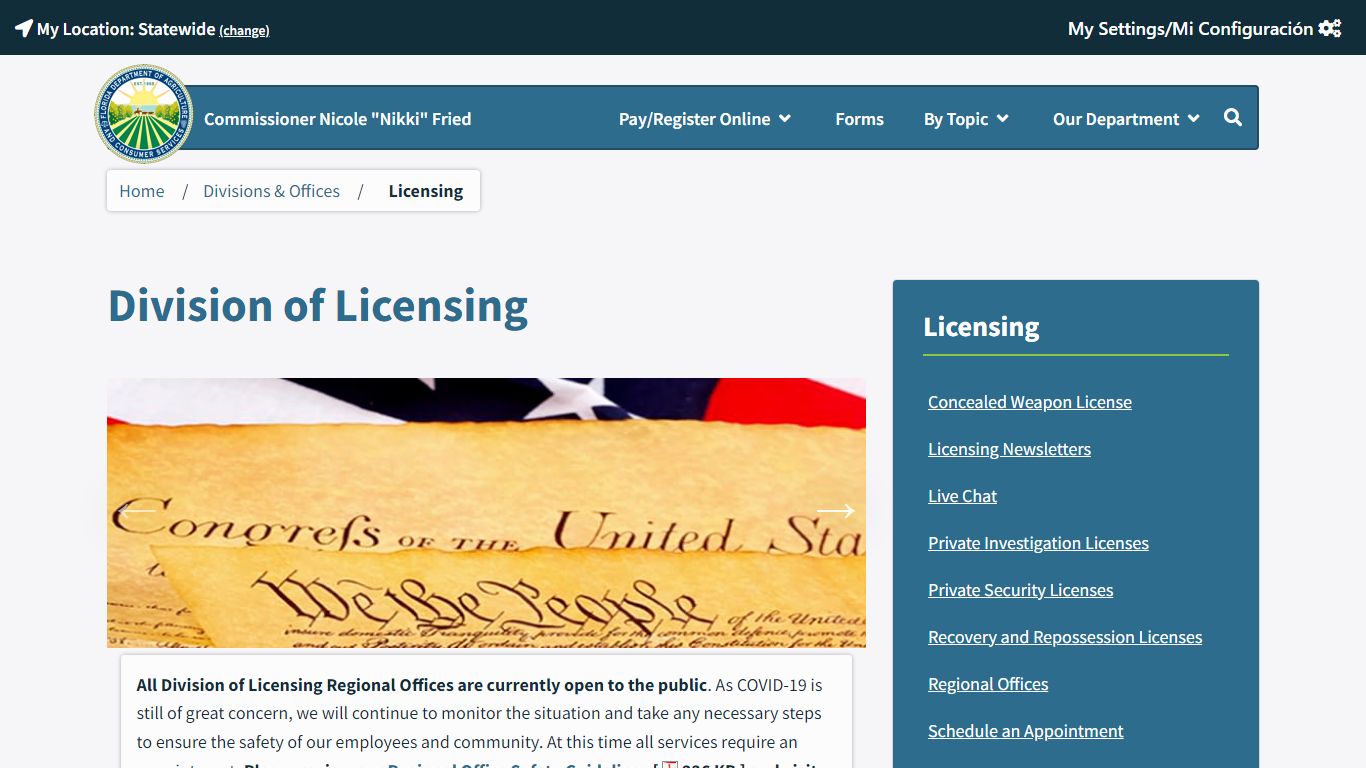Open Divisions & Offices breadcrumb
Screen dimensions: 1366x768
[271, 191]
